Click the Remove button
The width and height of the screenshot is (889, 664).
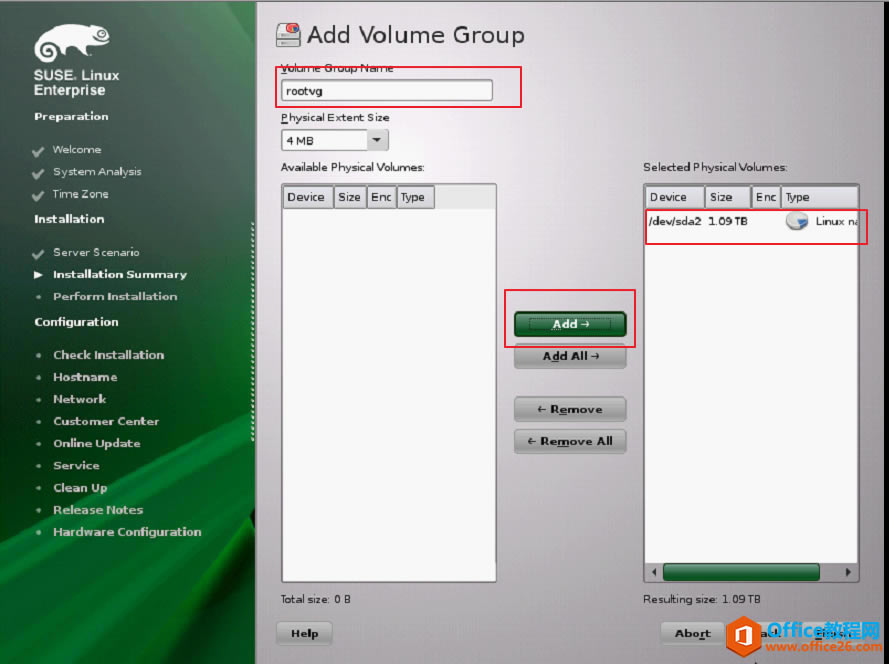coord(570,409)
